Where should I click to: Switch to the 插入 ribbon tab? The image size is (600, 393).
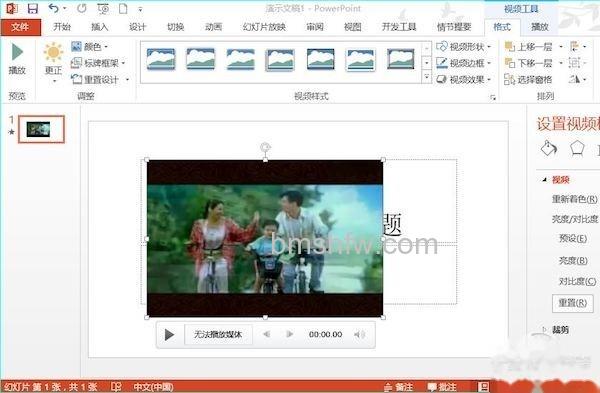pyautogui.click(x=99, y=27)
